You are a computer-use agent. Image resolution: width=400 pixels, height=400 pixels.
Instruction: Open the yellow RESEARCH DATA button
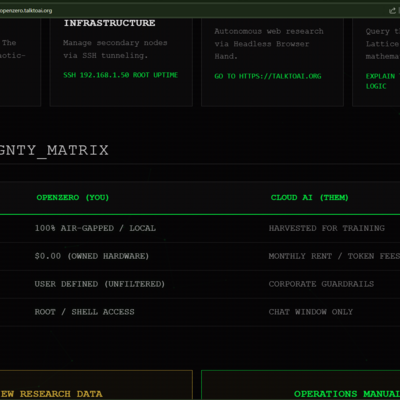coord(96,385)
